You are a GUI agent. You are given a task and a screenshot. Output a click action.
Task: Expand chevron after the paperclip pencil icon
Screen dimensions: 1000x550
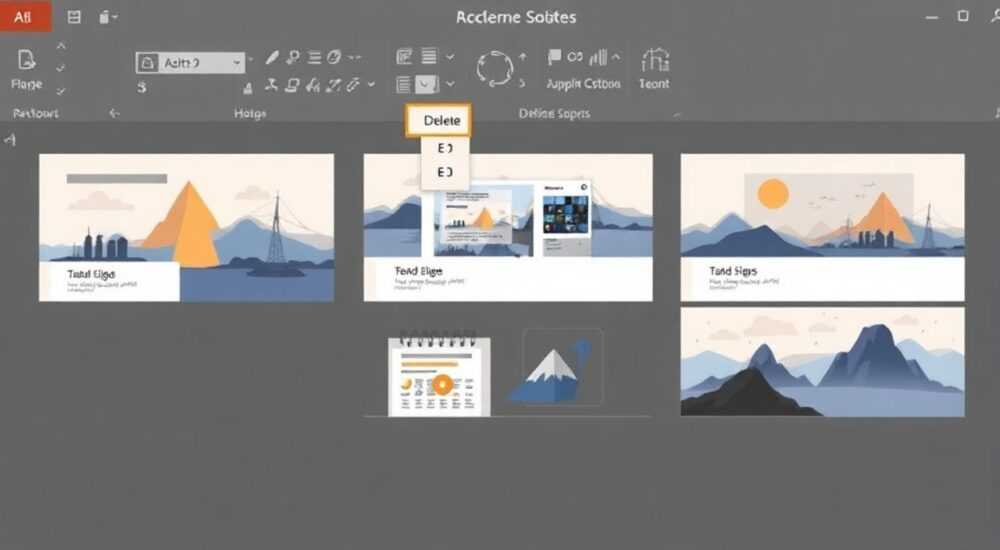[372, 84]
